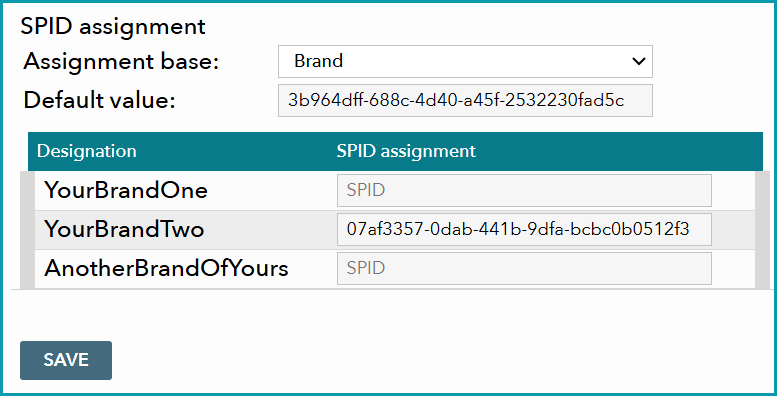Open the Assignment base dropdown

click(465, 61)
